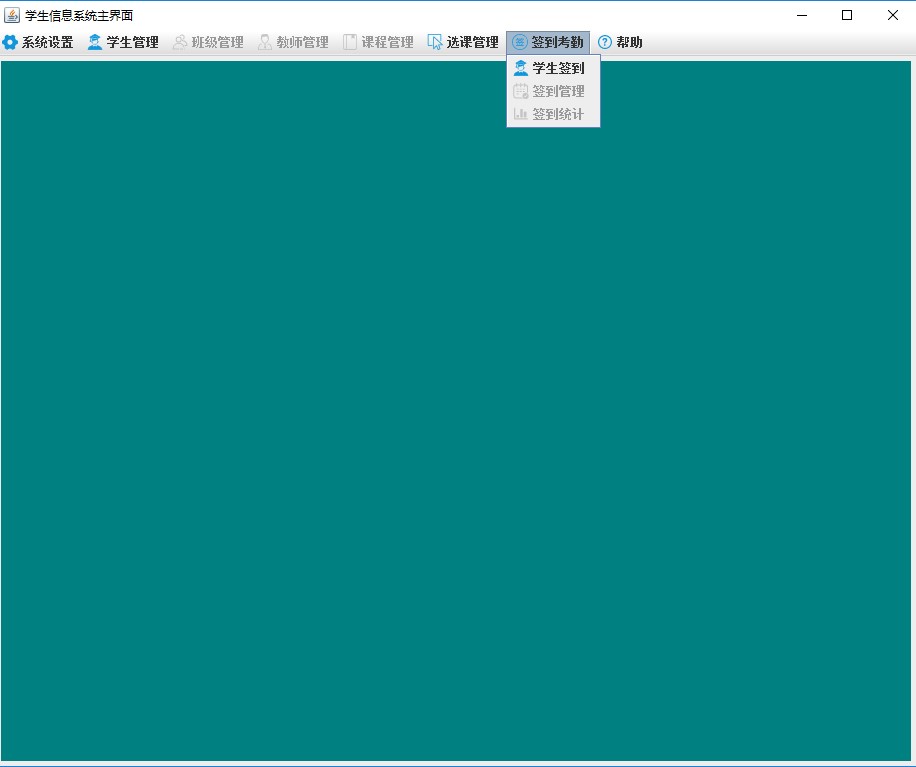This screenshot has height=767, width=916.
Task: Open the 选课管理 menu
Action: 463,42
